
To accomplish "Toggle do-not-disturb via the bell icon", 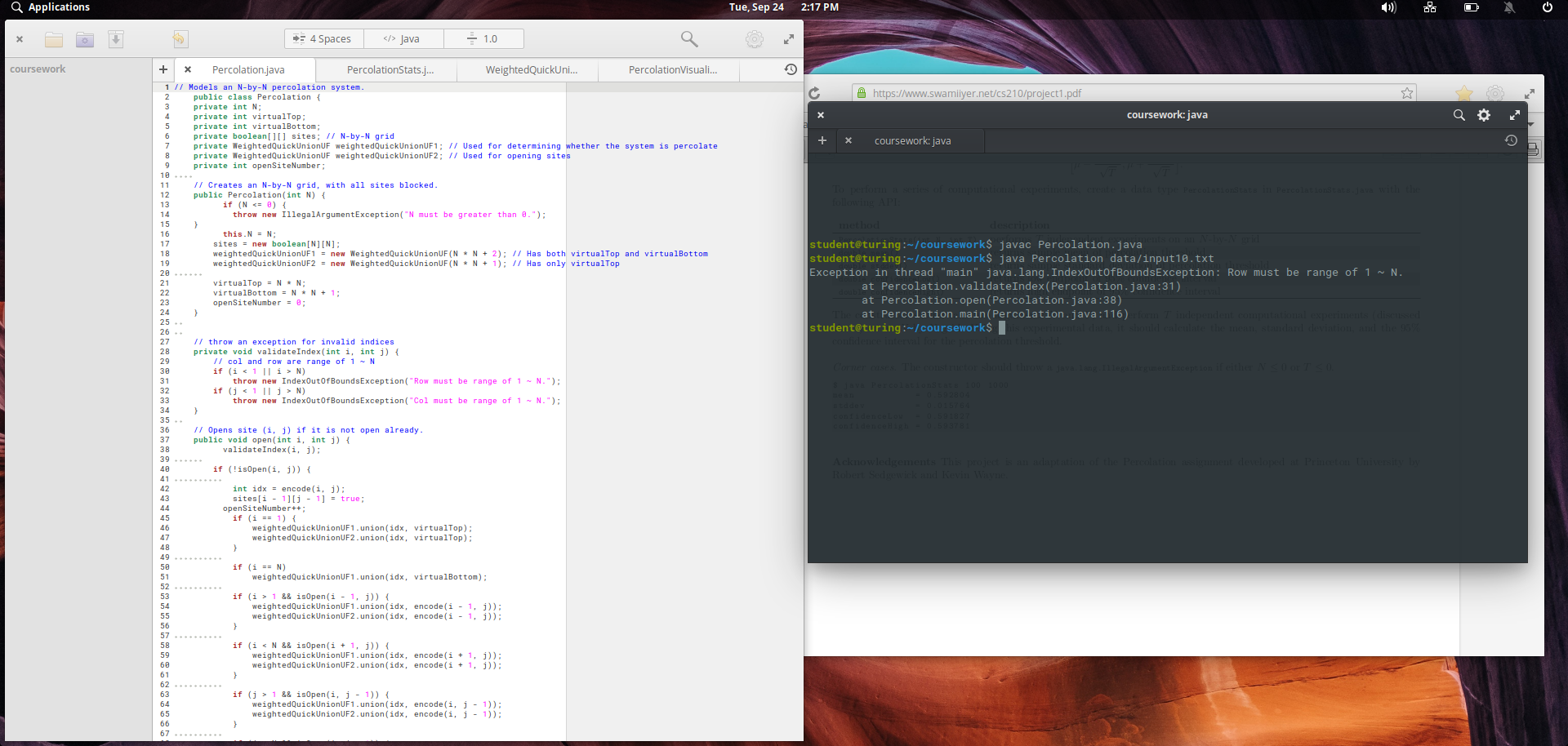I will (x=1509, y=7).
